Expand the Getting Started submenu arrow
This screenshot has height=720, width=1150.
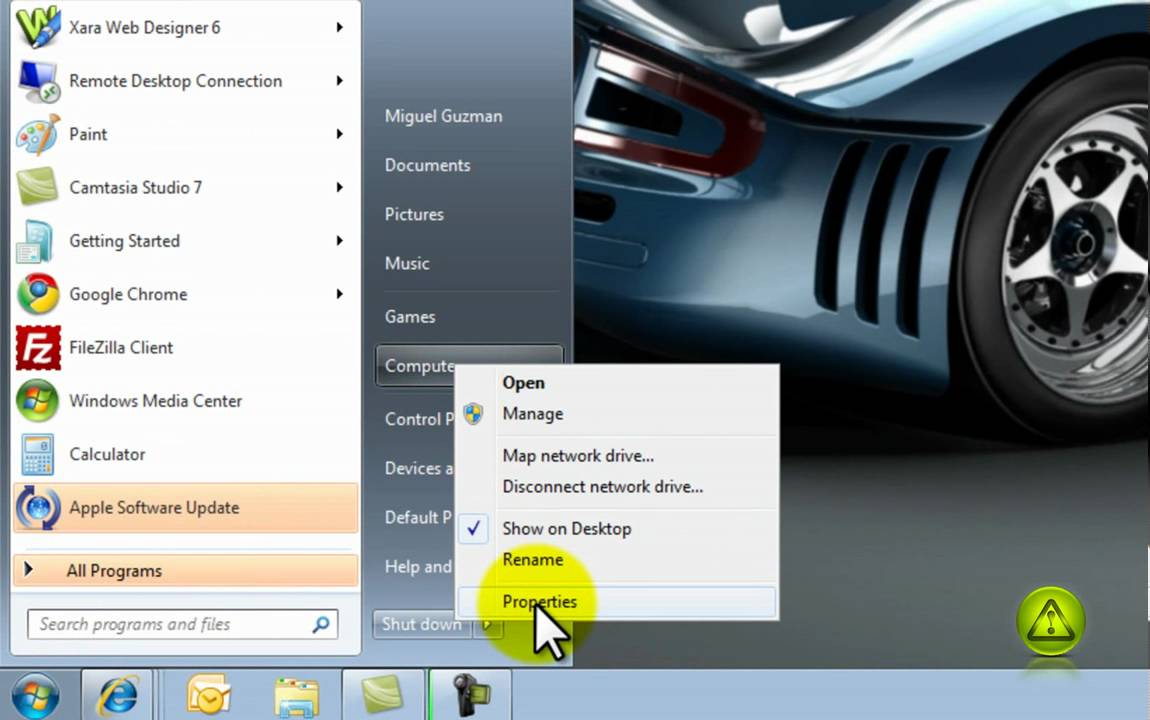coord(340,240)
